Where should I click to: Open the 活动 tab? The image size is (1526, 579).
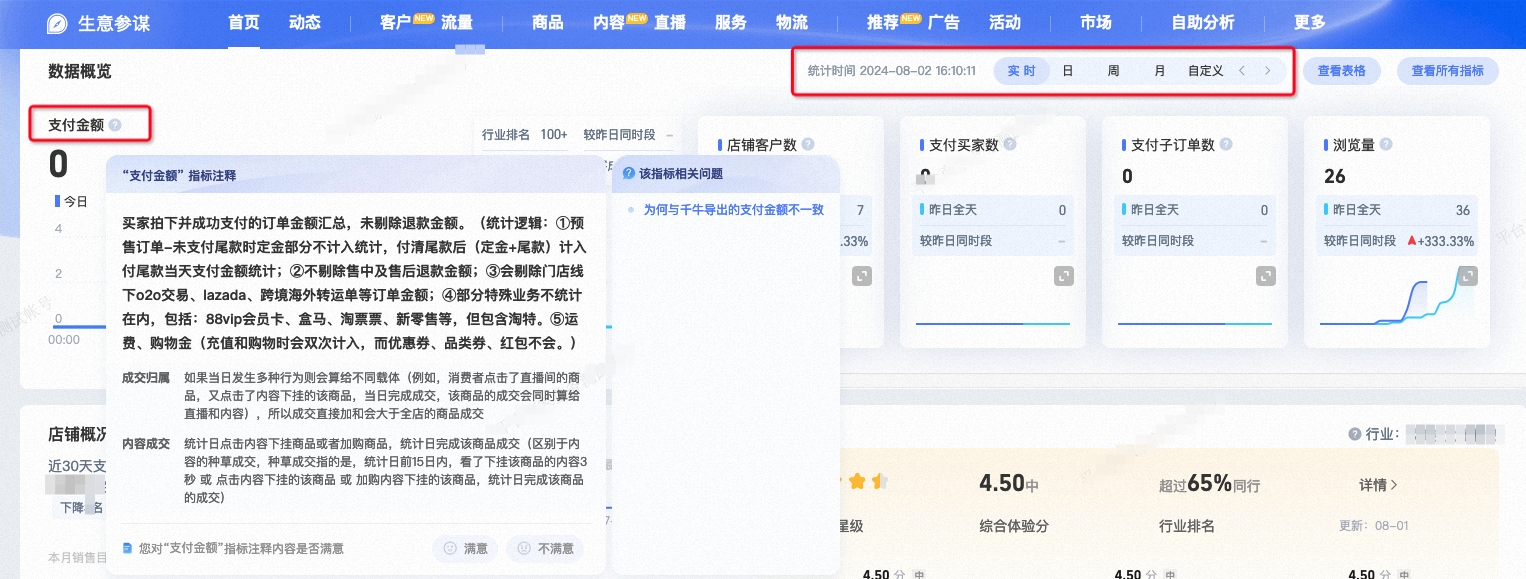click(1005, 22)
